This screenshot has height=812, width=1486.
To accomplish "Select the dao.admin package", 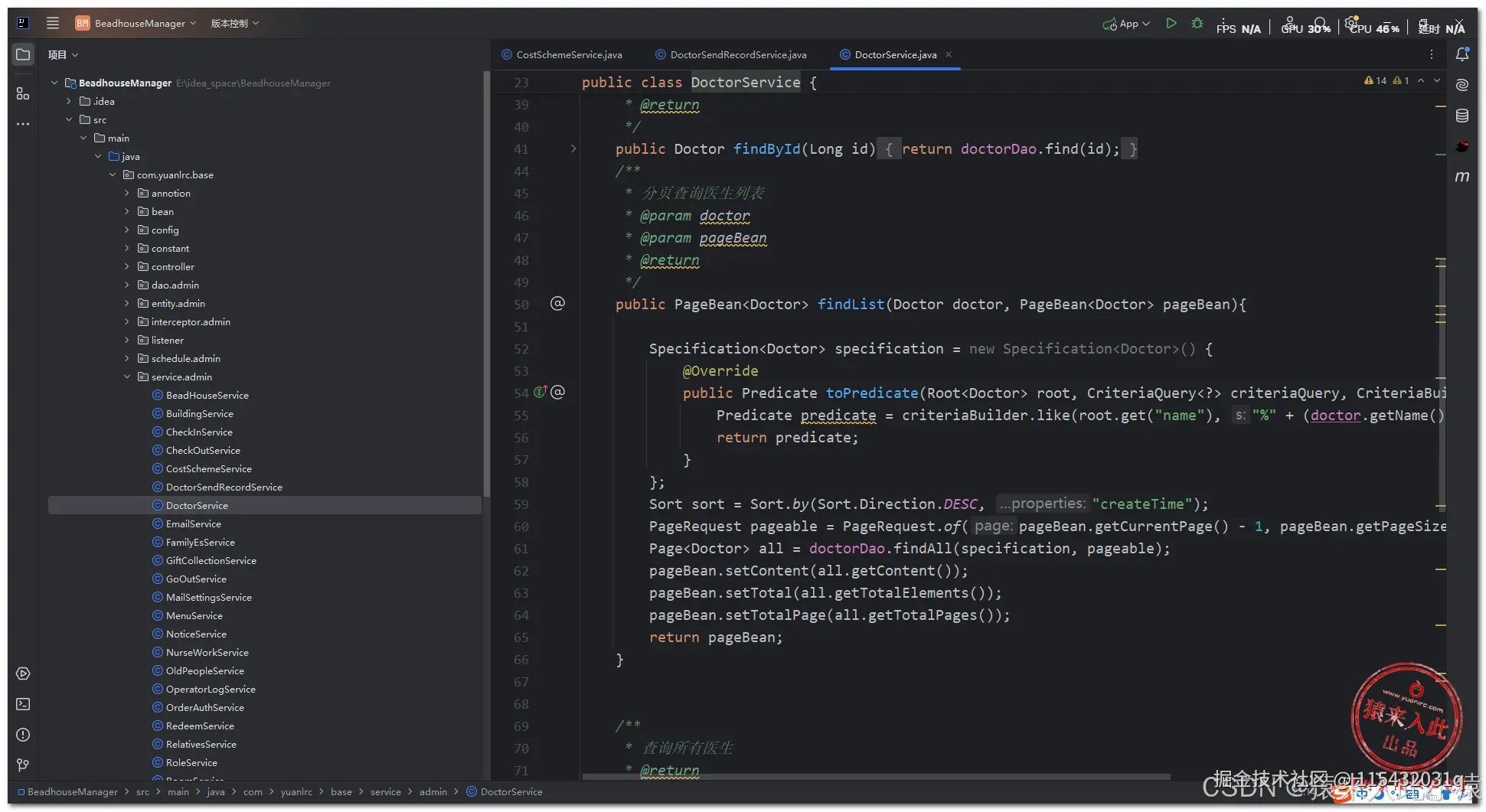I will [x=175, y=285].
